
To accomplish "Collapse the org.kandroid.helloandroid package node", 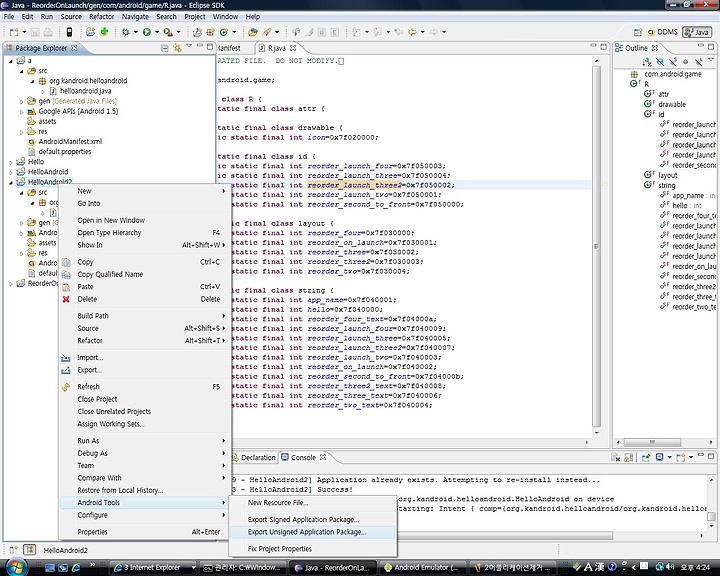I will pos(32,81).
